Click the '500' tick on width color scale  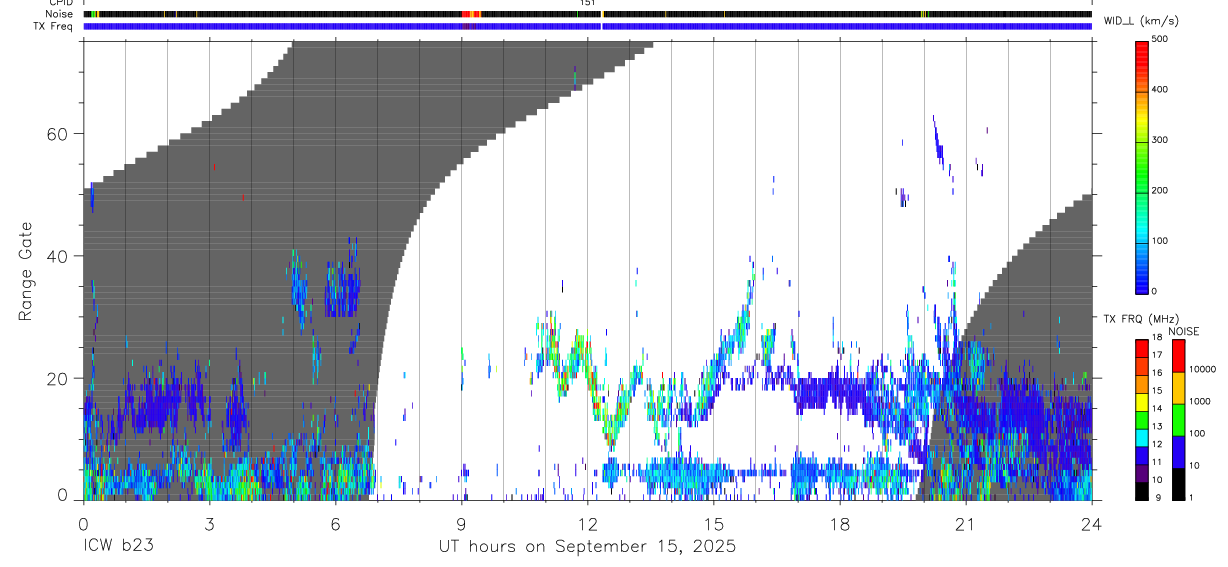(x=1160, y=40)
